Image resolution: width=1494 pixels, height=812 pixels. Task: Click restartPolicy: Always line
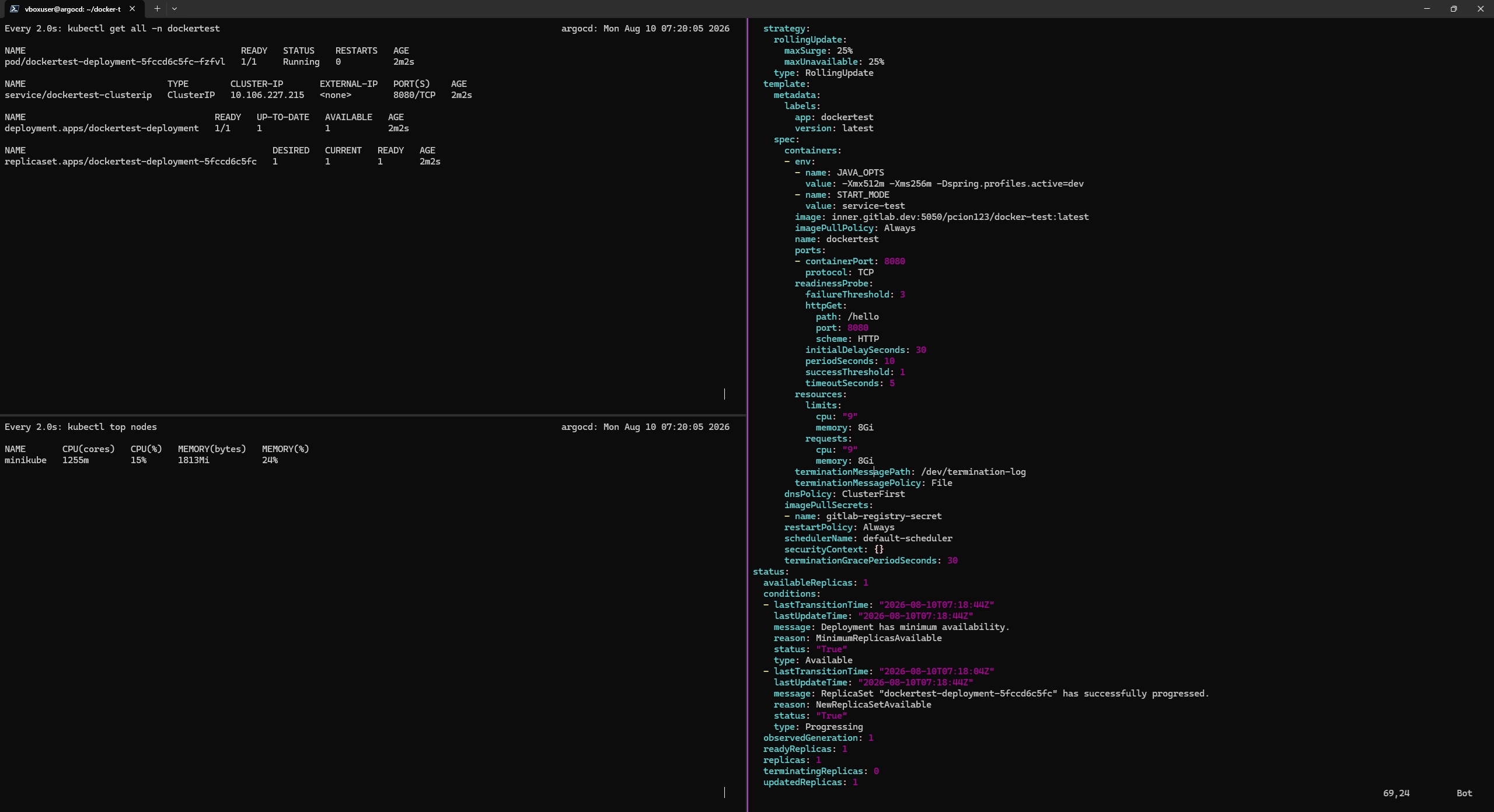point(839,527)
